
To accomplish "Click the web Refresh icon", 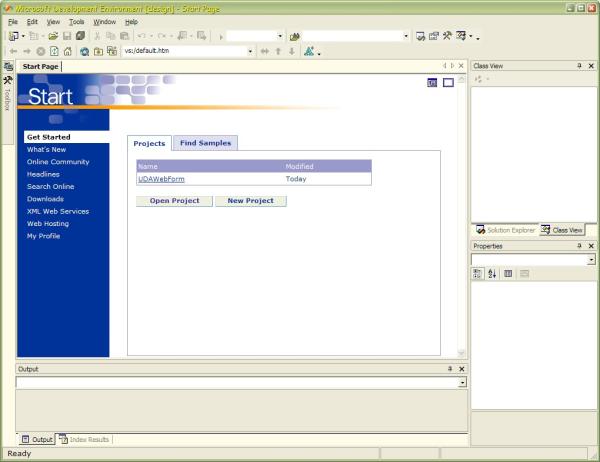I will tap(54, 51).
